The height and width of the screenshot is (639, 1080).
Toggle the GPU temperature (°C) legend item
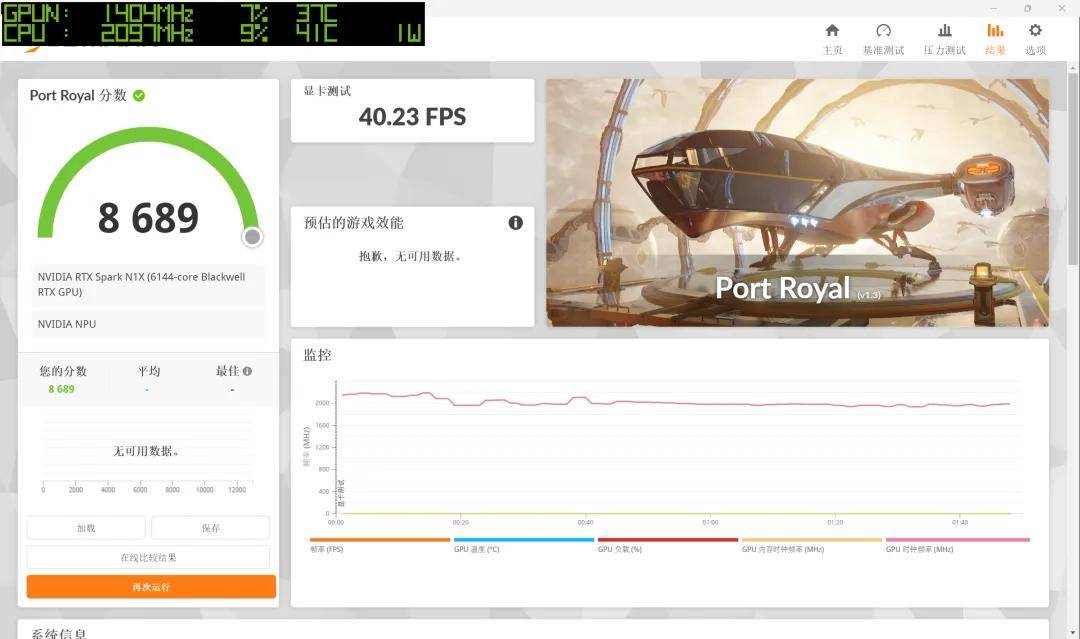coord(523,545)
